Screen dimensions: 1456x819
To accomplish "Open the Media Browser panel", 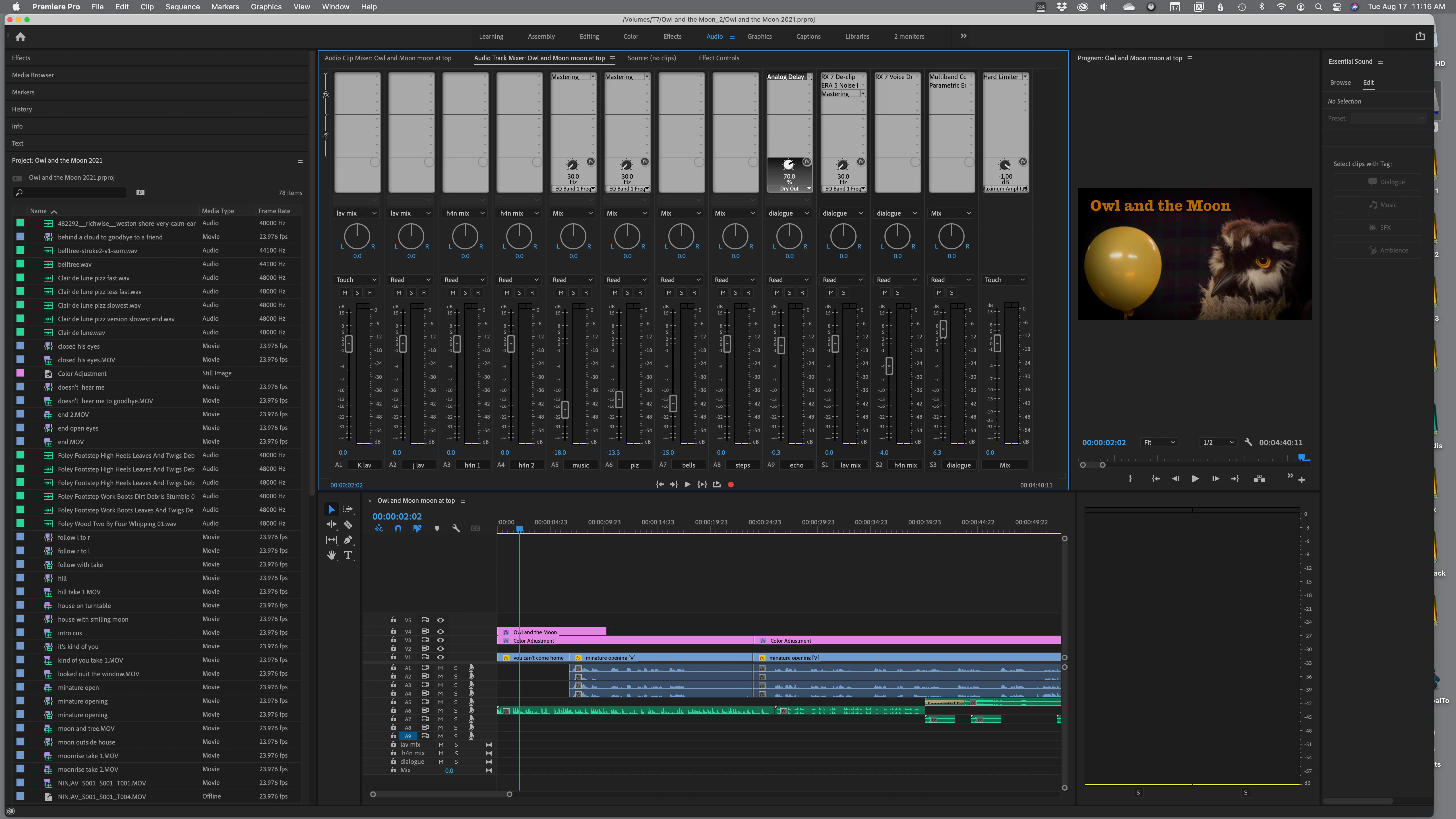I will 33,75.
